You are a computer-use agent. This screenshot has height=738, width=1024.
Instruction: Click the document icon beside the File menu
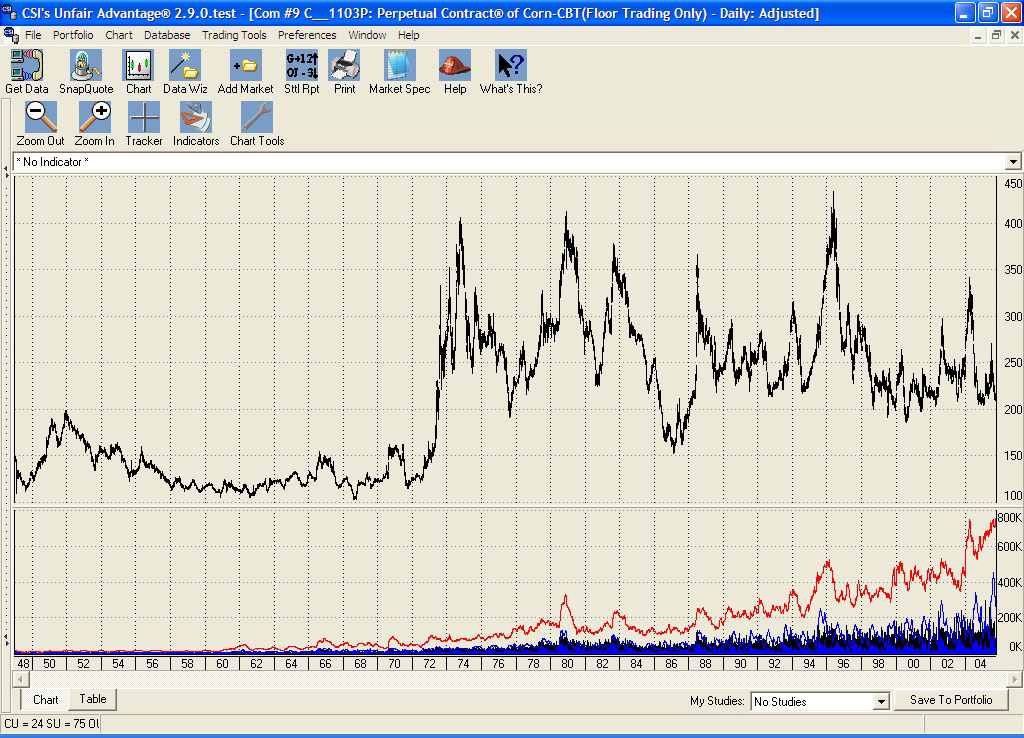[11, 35]
